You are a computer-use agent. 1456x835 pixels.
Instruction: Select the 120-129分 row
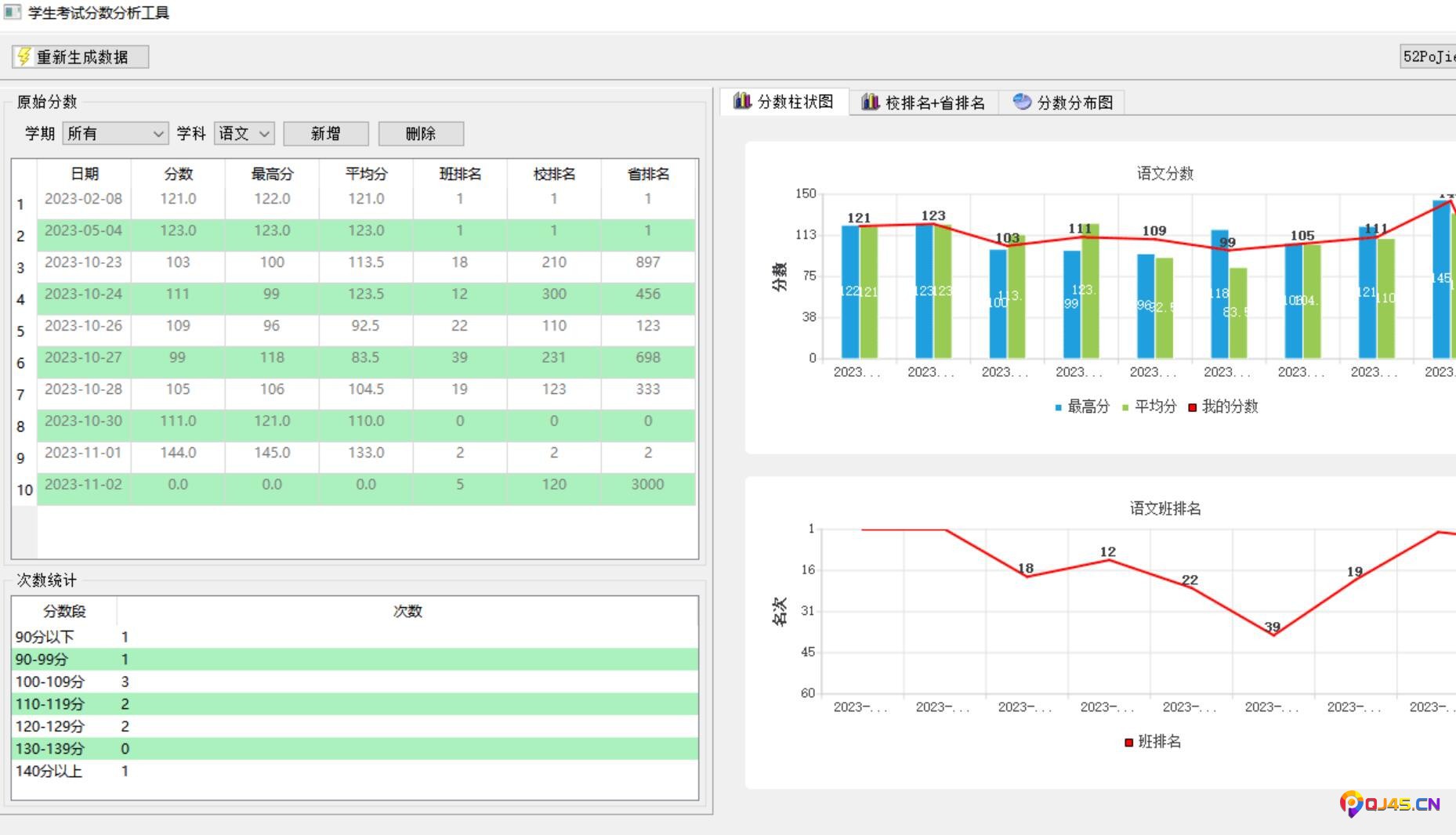point(355,726)
